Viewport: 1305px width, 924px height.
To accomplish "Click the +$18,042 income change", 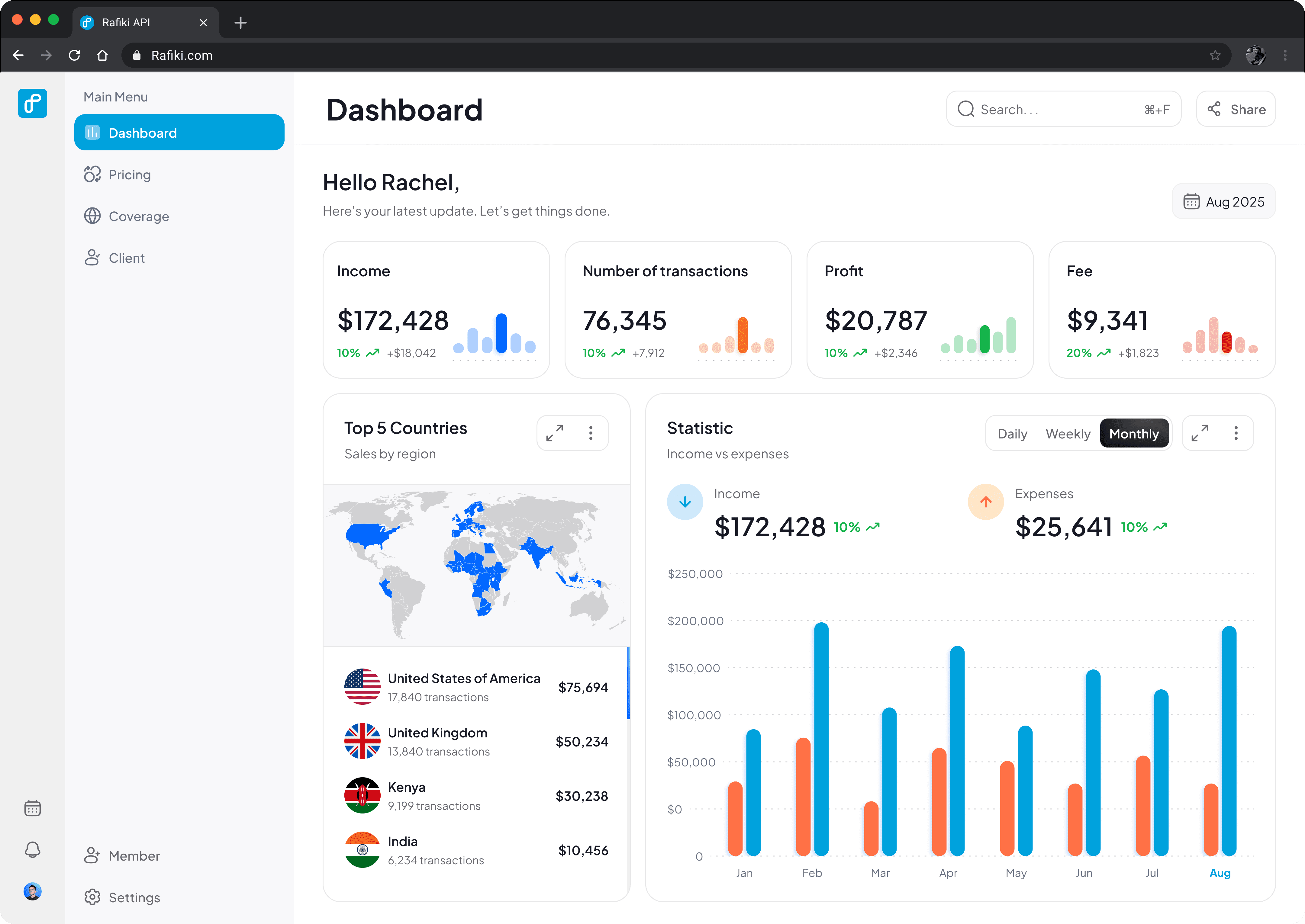I will [x=411, y=353].
